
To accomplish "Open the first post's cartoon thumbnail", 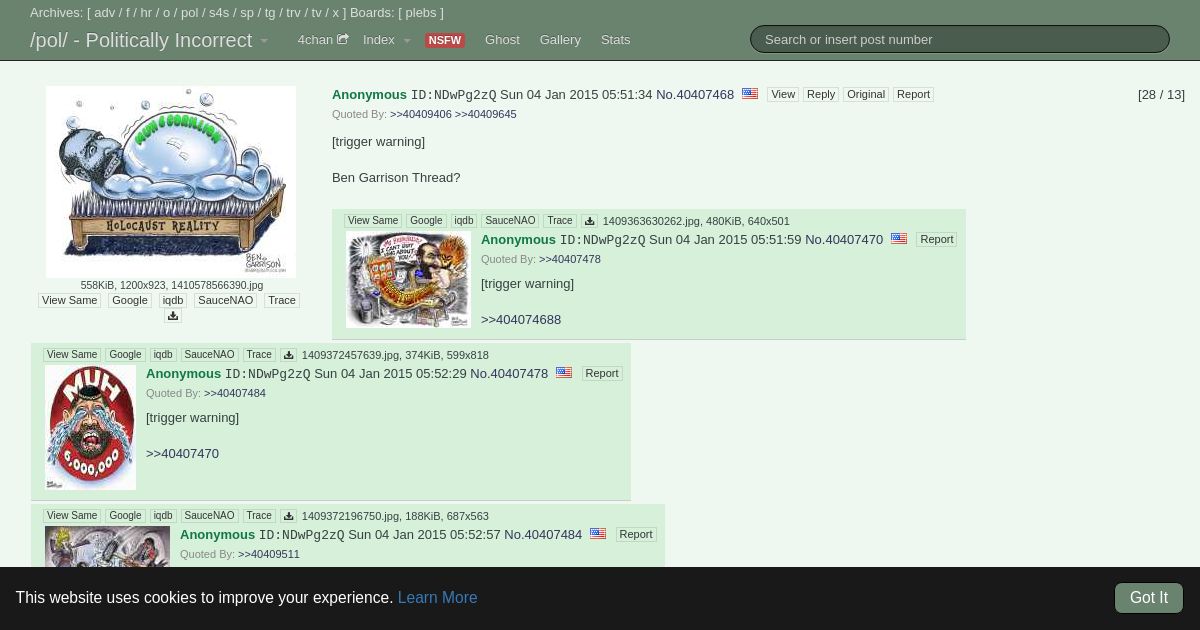I will 171,182.
